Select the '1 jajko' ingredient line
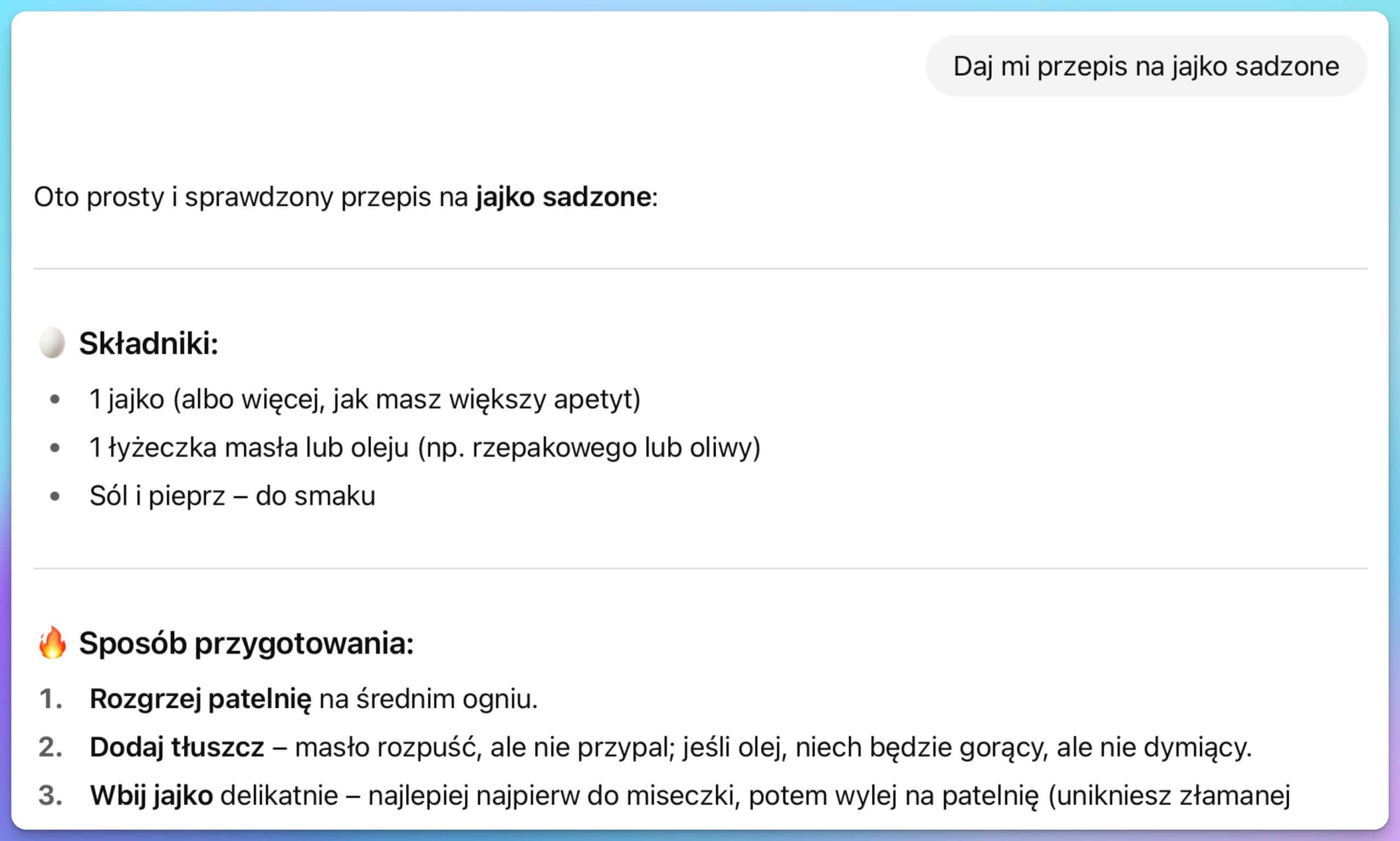The width and height of the screenshot is (1400, 841). point(365,400)
